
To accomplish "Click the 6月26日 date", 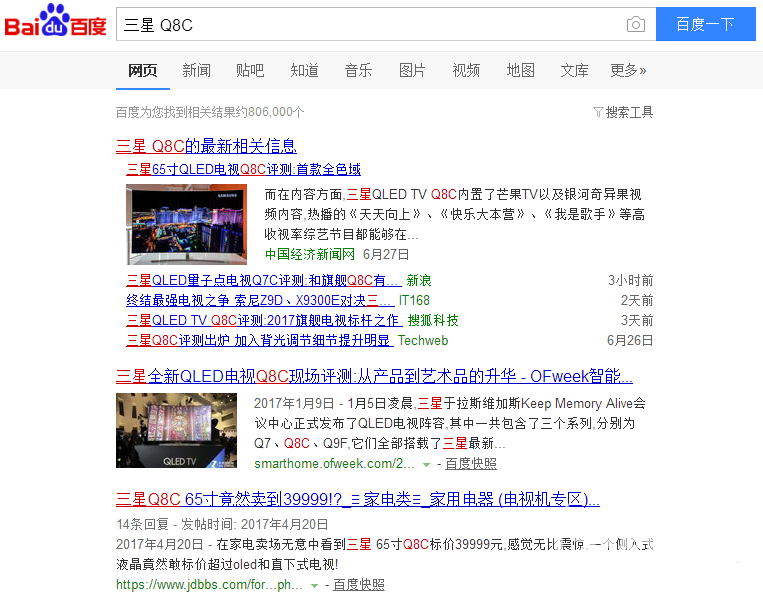I will (x=630, y=340).
